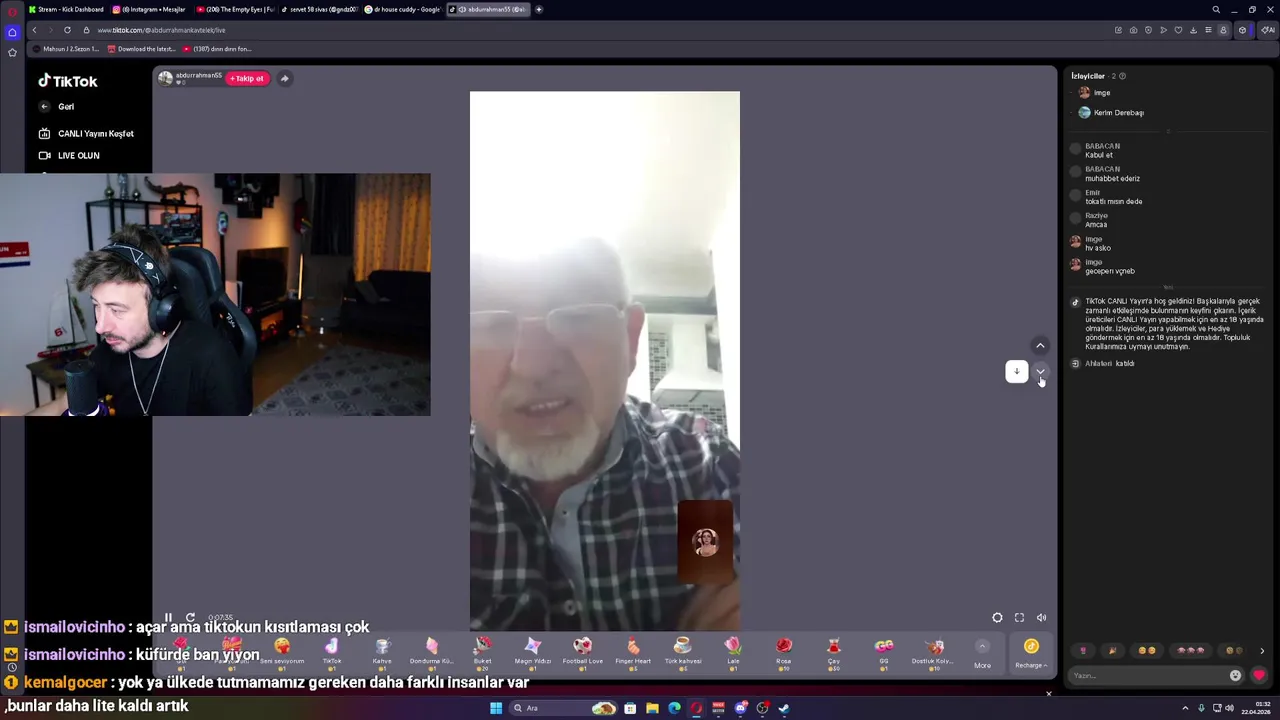
Task: Open the İzleyiciler info icon
Action: [x=1122, y=76]
